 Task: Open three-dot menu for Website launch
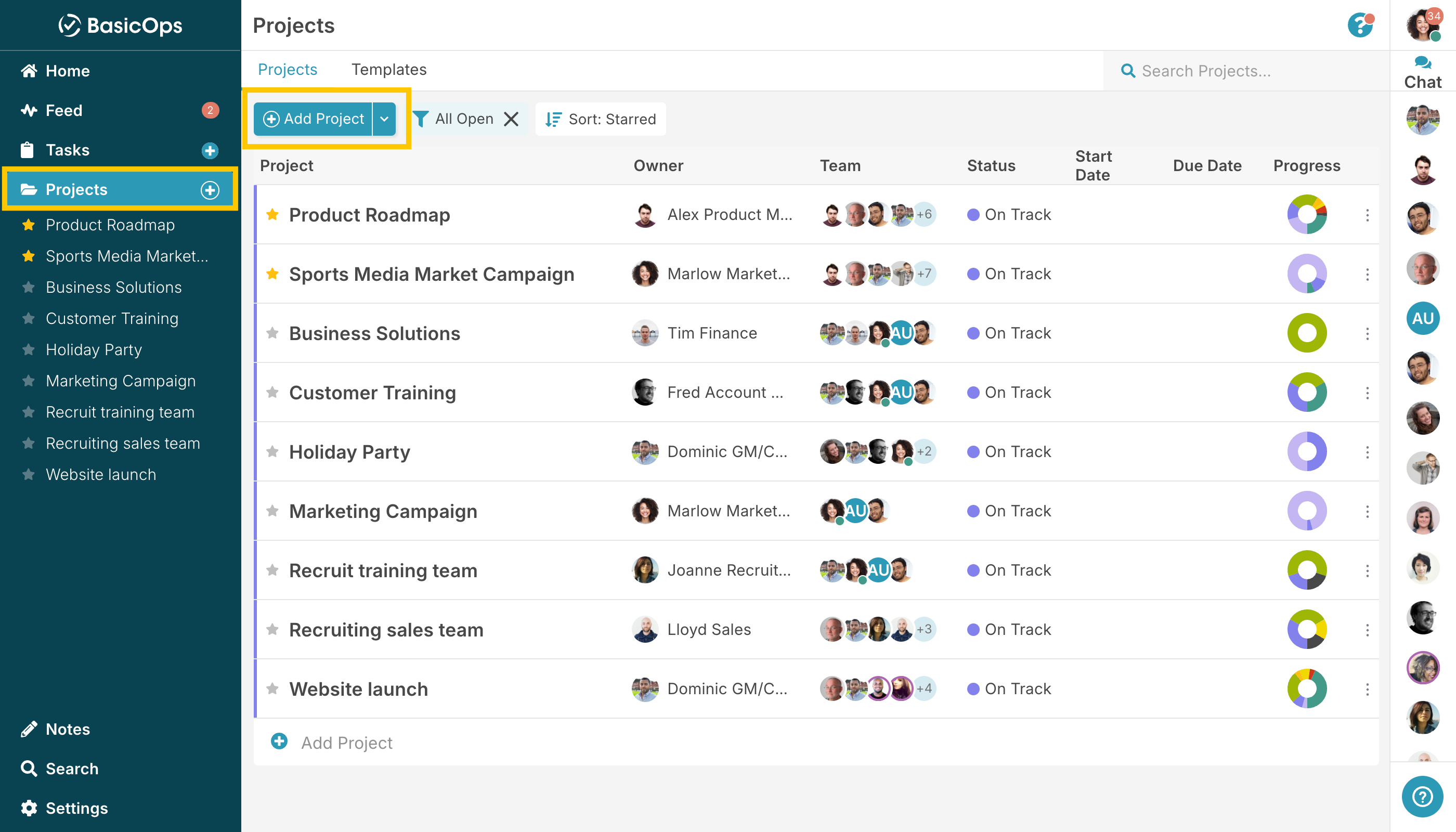(1367, 689)
